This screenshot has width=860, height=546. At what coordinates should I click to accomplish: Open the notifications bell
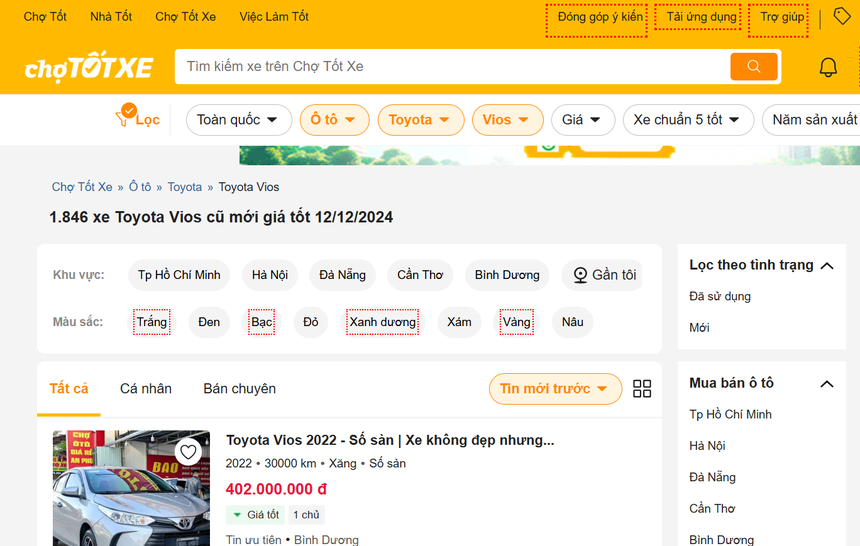click(828, 67)
